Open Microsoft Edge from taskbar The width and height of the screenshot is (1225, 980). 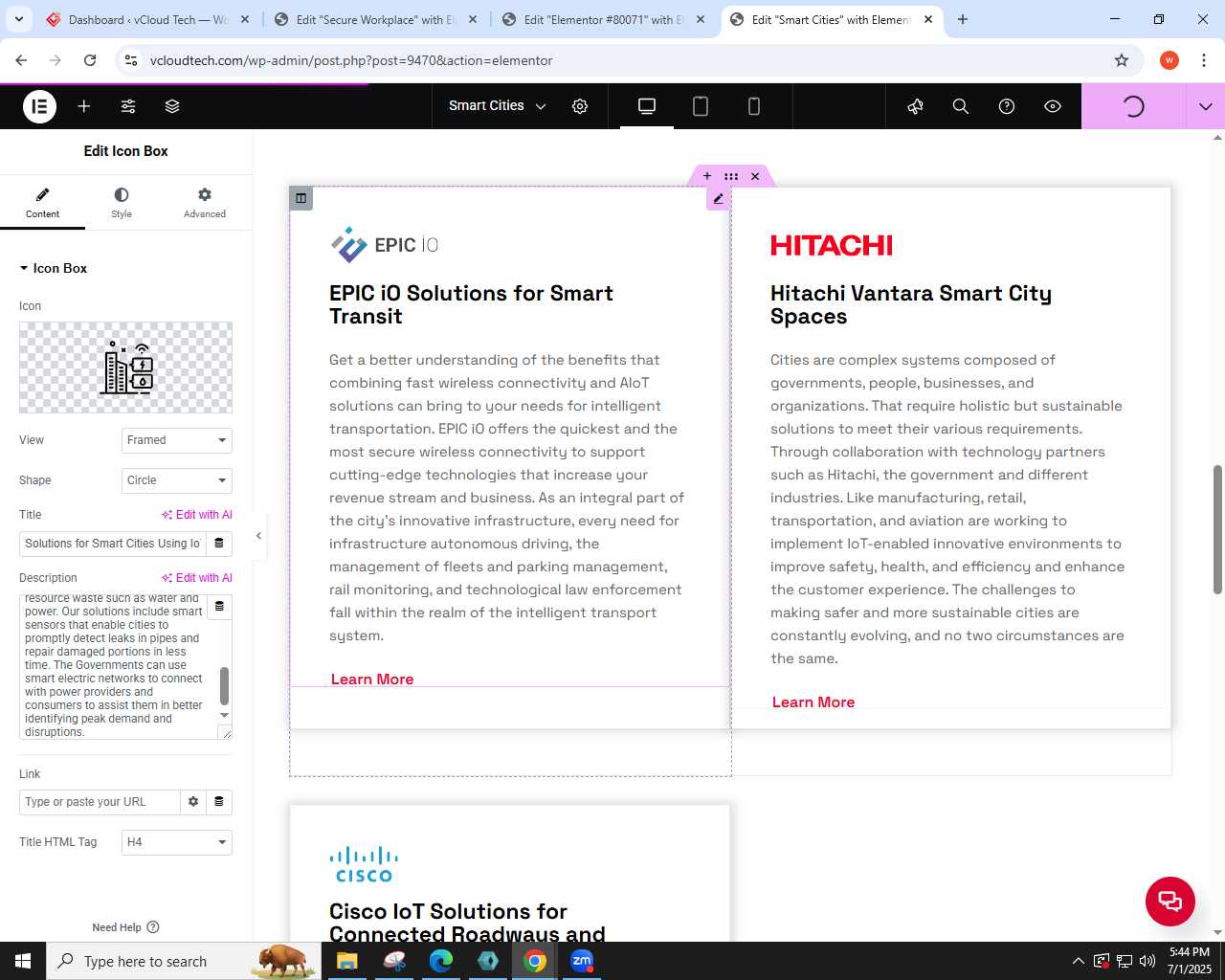(x=441, y=961)
